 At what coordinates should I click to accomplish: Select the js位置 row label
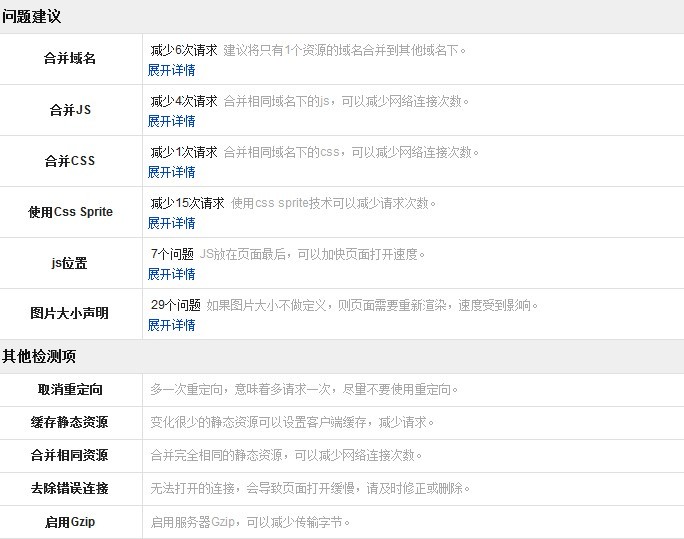coord(70,263)
